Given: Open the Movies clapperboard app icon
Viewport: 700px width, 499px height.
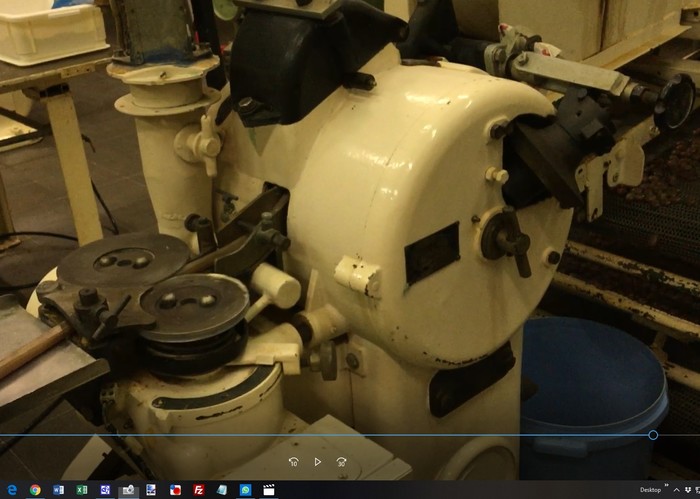Looking at the screenshot, I should coord(269,490).
